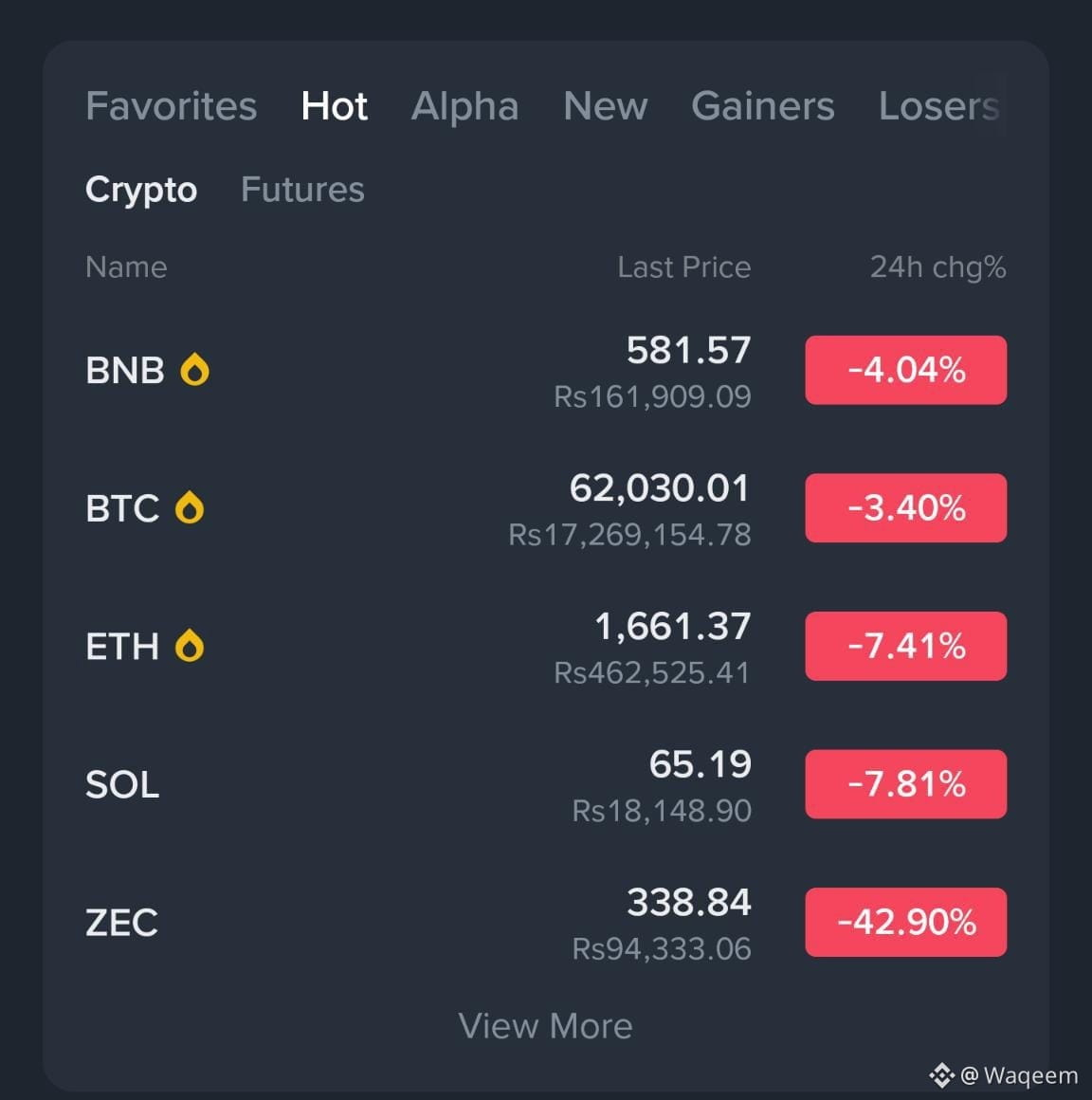
Task: Open View More link
Action: pos(546,1026)
